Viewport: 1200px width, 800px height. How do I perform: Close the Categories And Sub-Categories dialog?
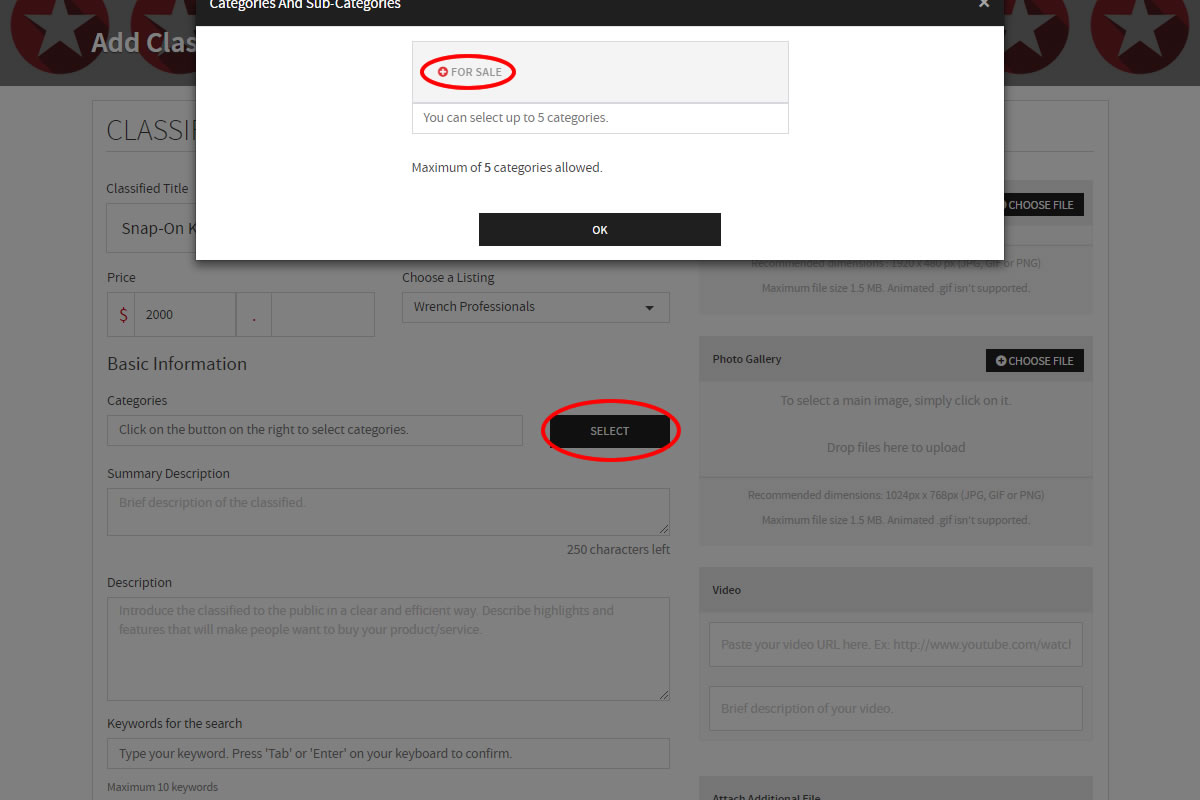click(984, 4)
